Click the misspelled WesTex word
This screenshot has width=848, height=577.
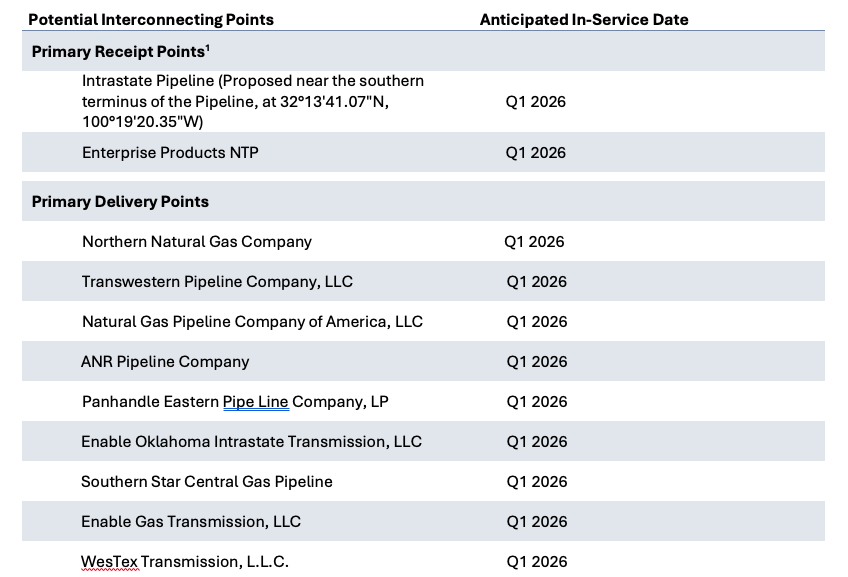pyautogui.click(x=109, y=562)
